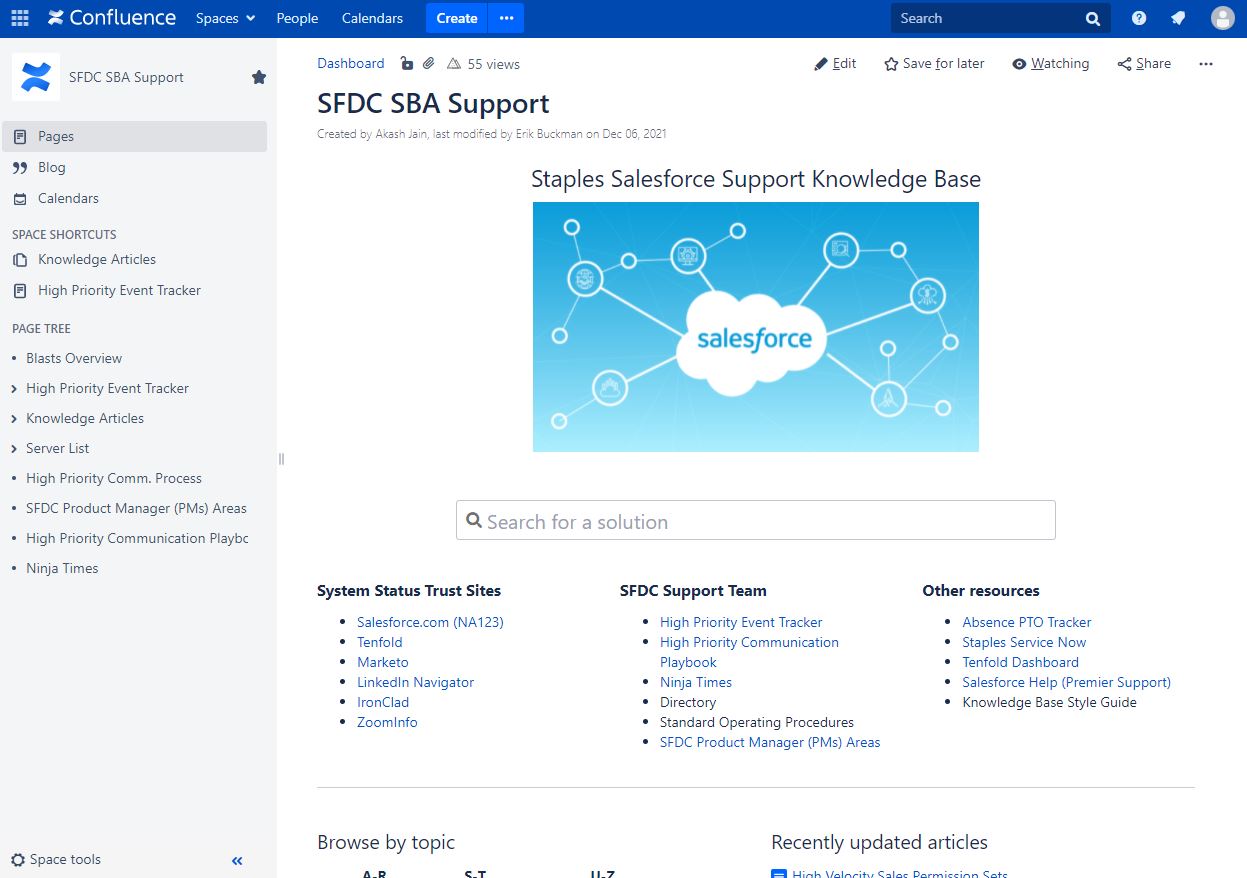The image size is (1247, 878).
Task: Click Save for later
Action: [934, 63]
